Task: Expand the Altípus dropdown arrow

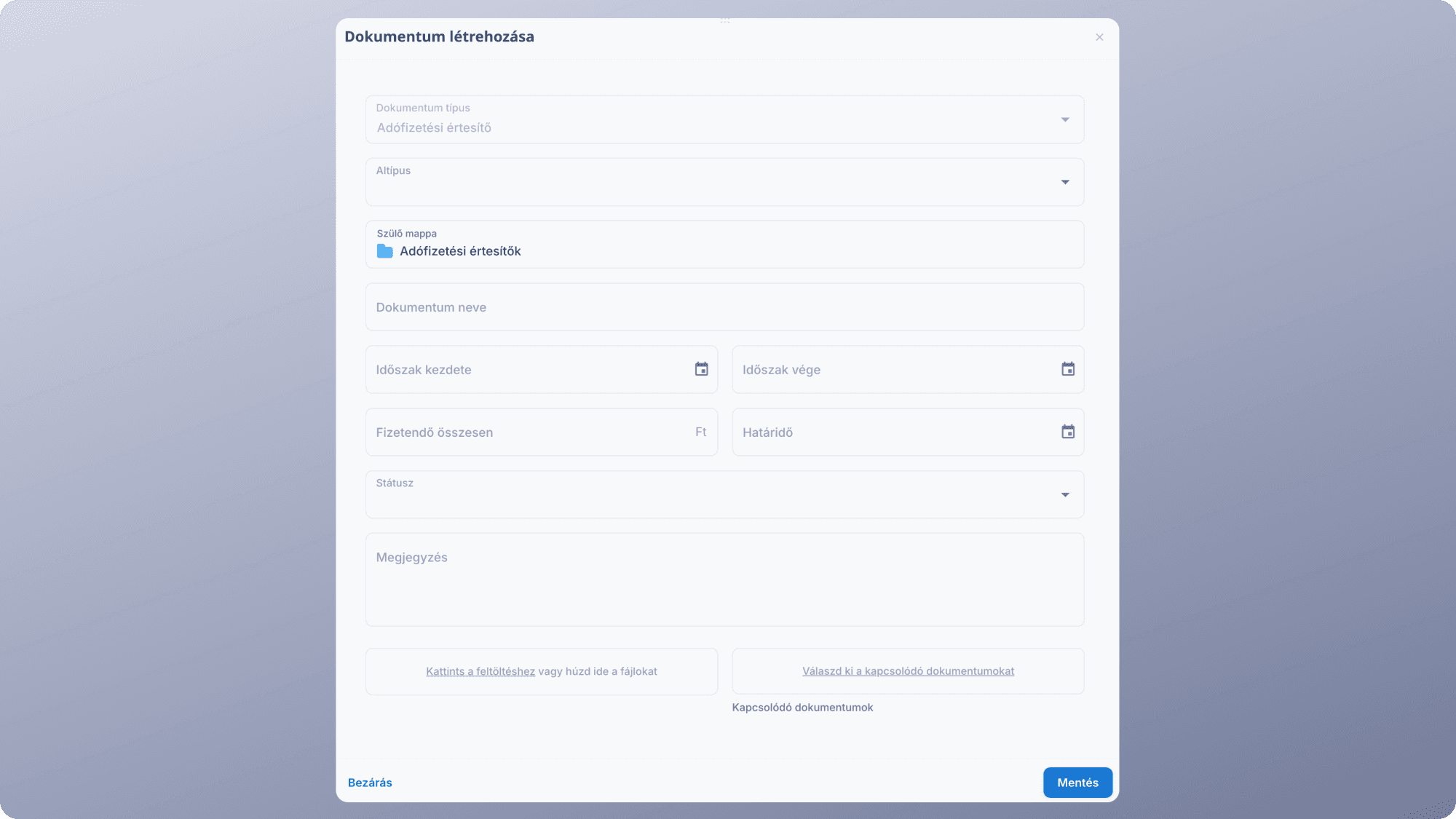Action: tap(1065, 182)
